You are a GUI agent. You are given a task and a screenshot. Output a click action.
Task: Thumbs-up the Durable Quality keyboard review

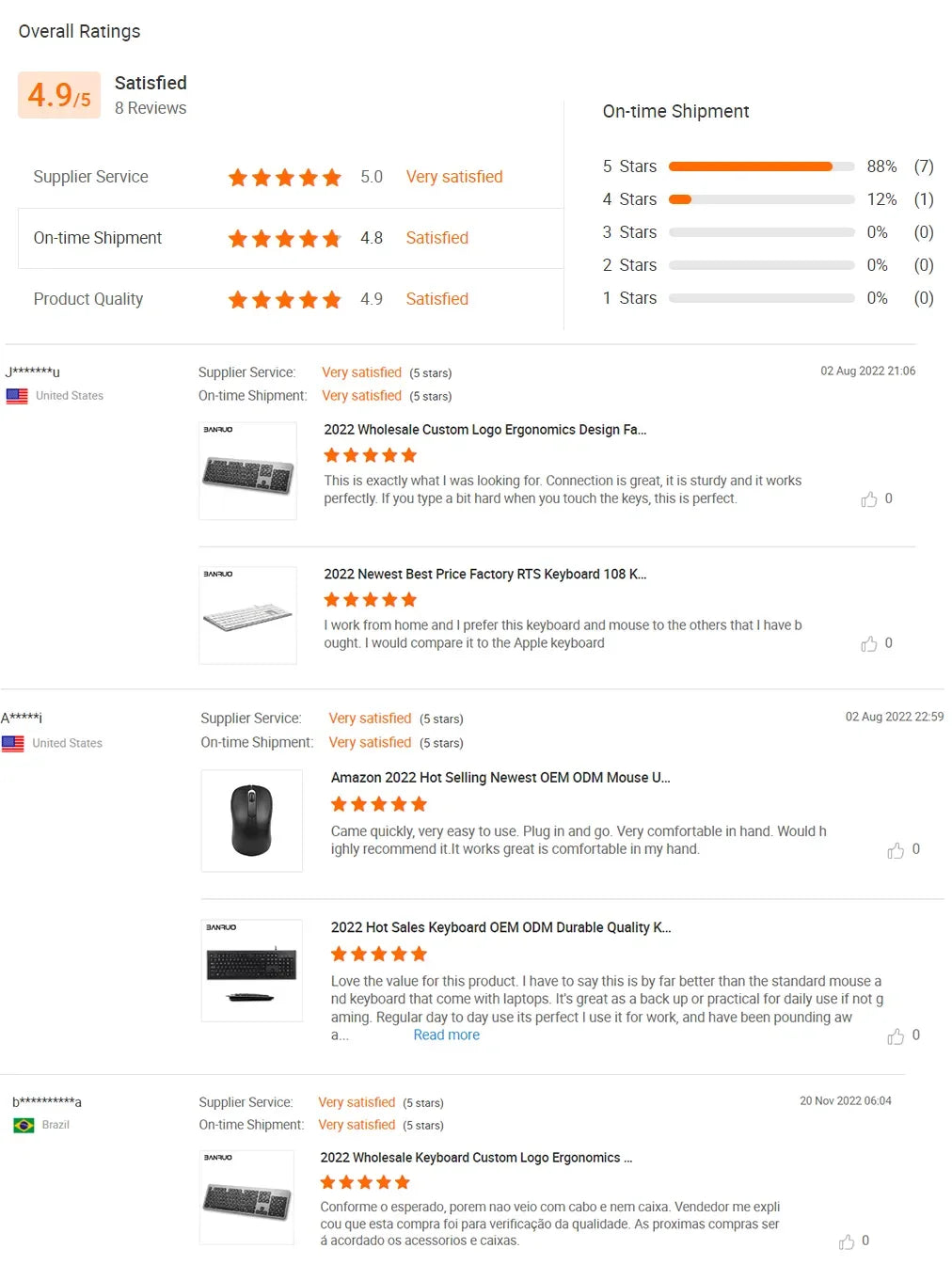[x=896, y=1036]
